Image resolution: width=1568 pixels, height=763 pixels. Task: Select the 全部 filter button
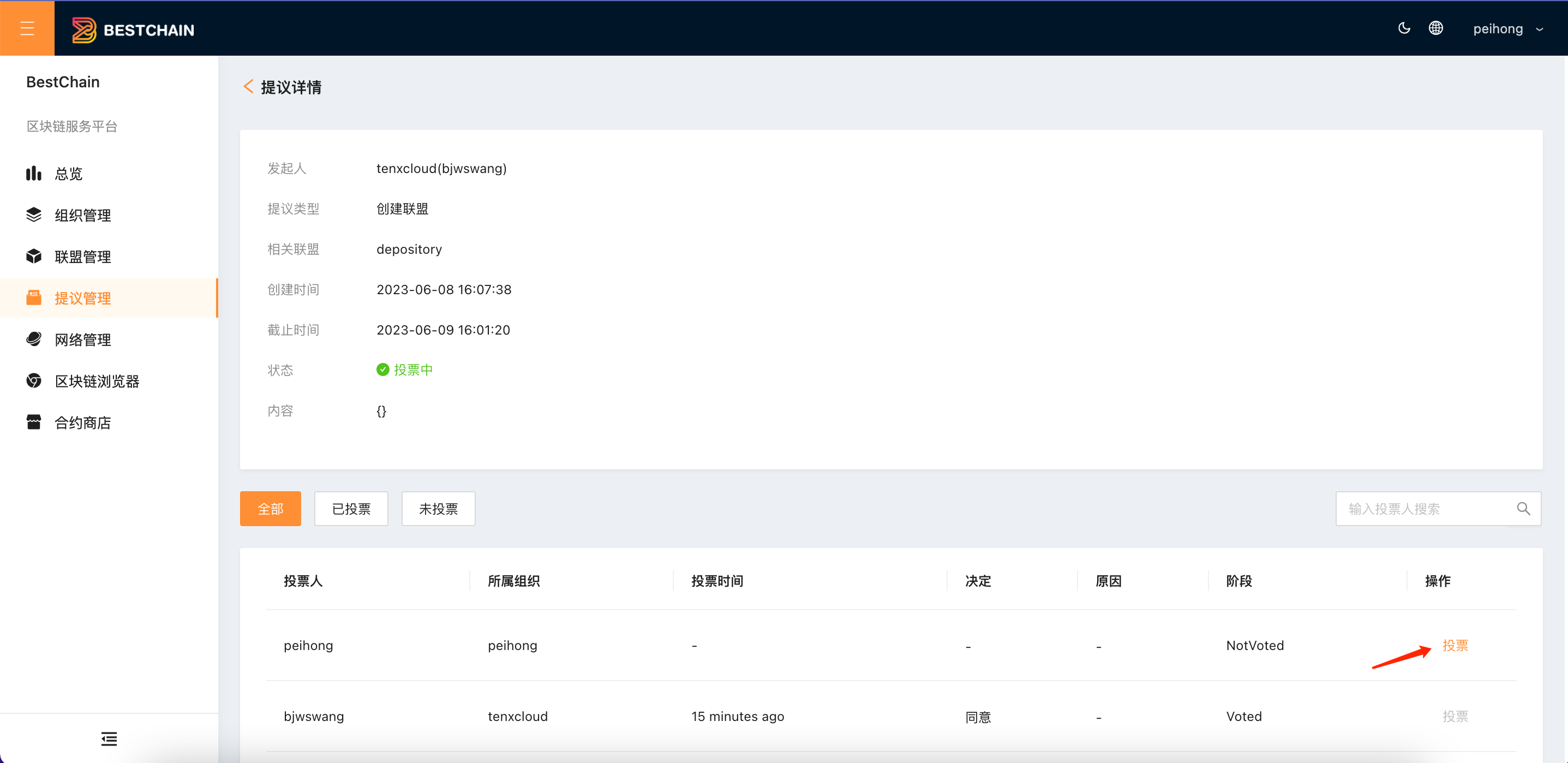(x=270, y=509)
